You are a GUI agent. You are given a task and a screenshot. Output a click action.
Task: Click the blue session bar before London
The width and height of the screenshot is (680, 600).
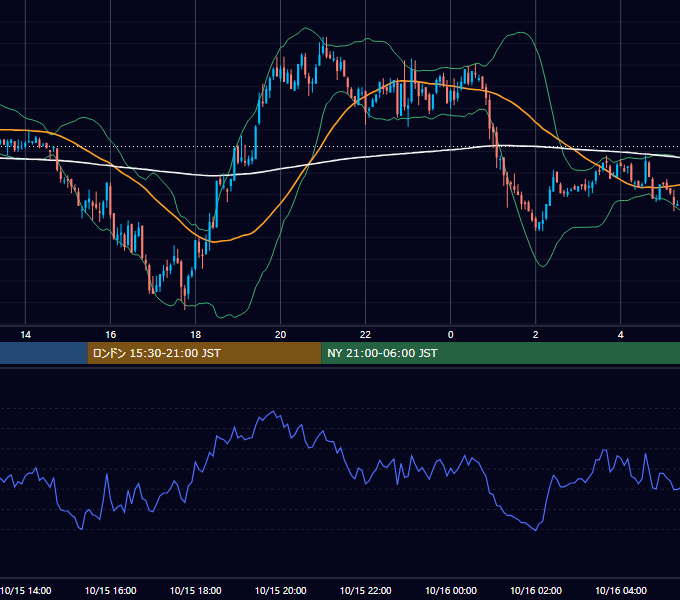click(44, 353)
